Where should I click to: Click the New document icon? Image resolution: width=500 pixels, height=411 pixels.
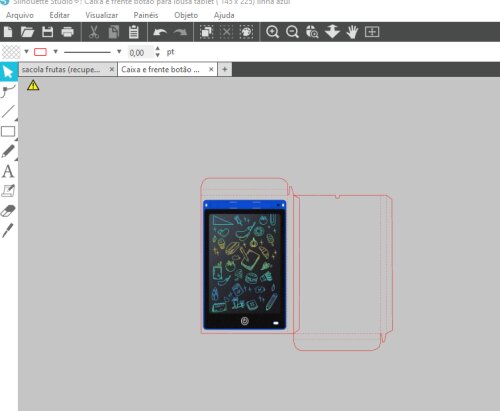8,32
